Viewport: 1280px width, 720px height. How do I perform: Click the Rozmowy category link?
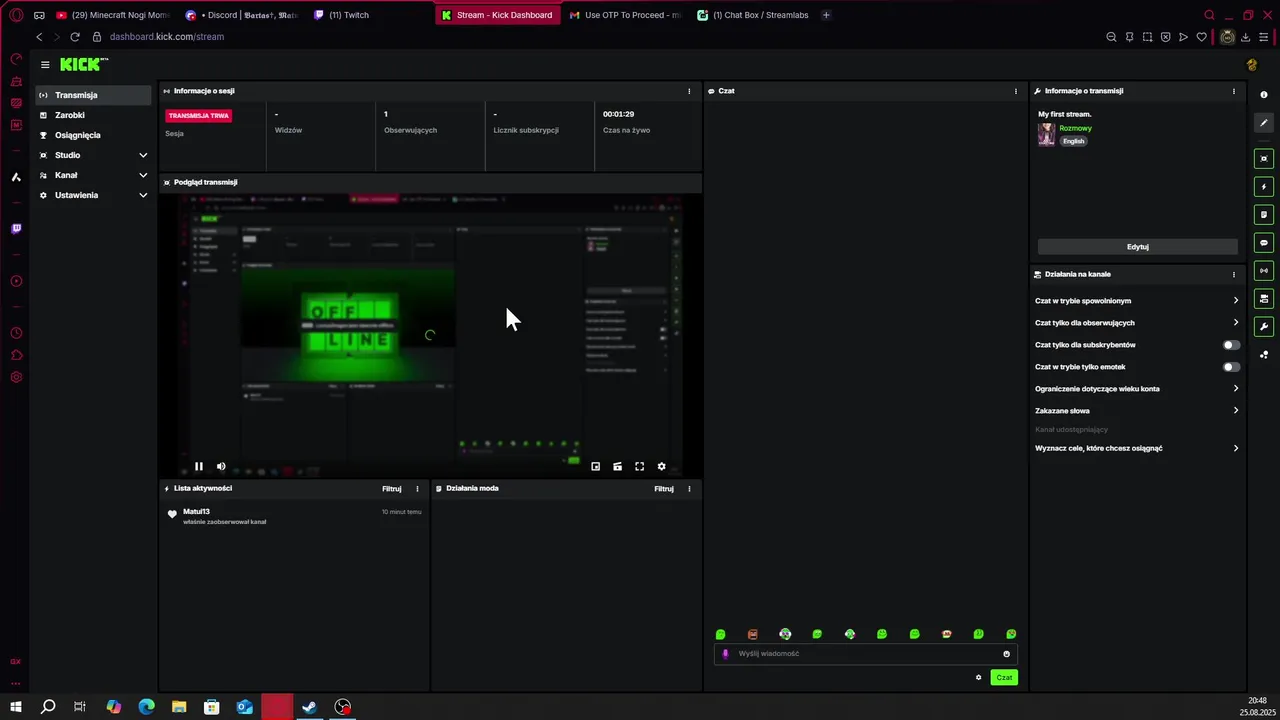pos(1075,128)
